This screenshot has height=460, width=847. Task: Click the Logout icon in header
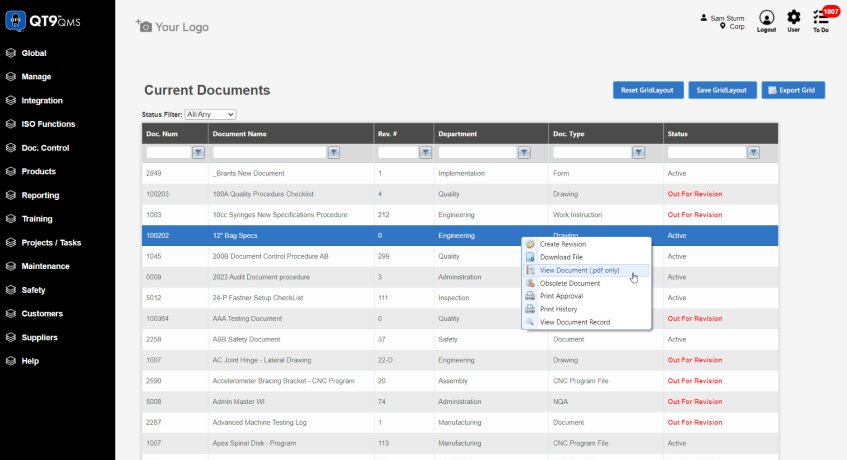click(766, 17)
